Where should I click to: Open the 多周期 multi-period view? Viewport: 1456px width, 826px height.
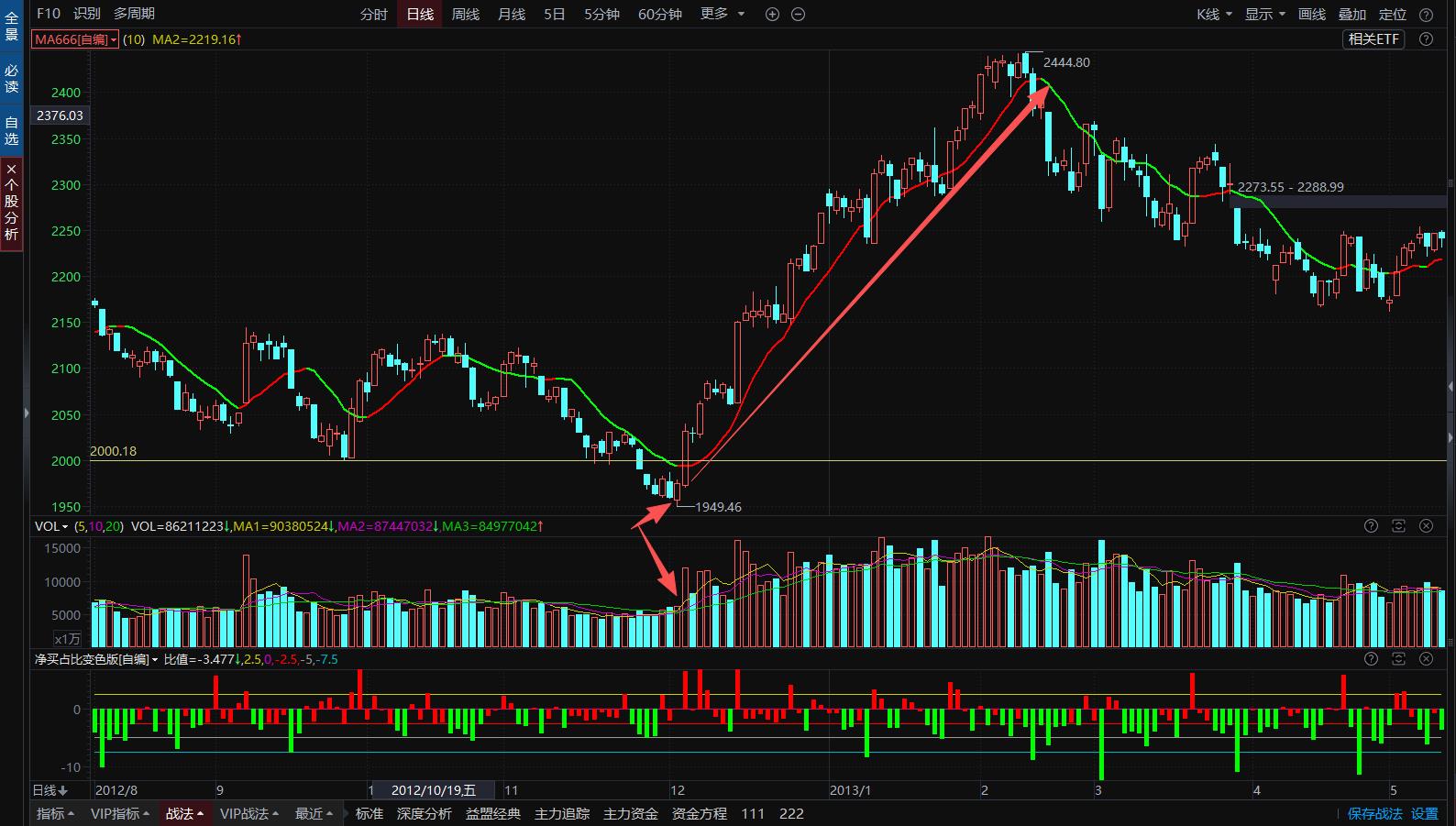coord(134,14)
